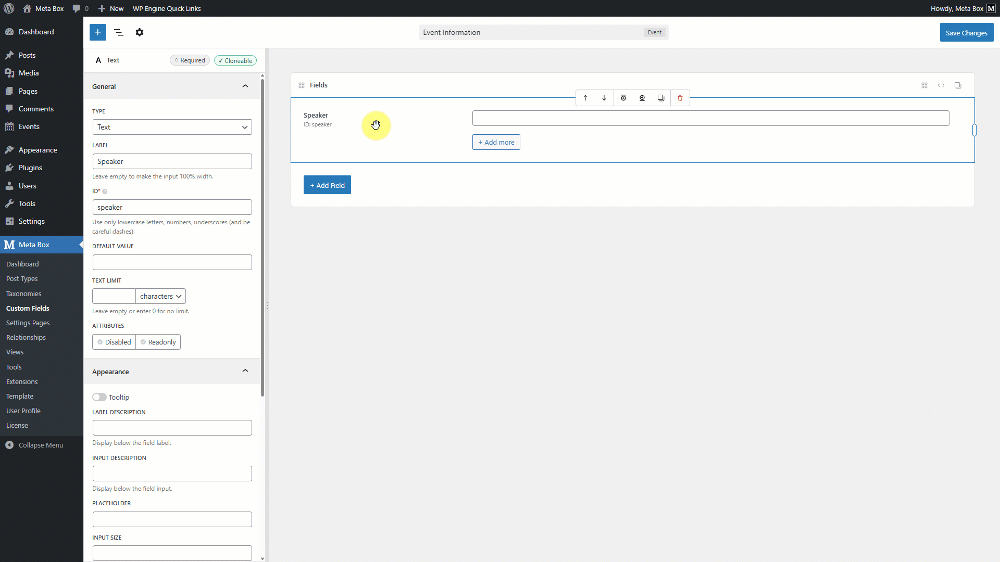Toggle the Cloneable option
Viewport: 1000px width, 562px height.
coord(235,60)
